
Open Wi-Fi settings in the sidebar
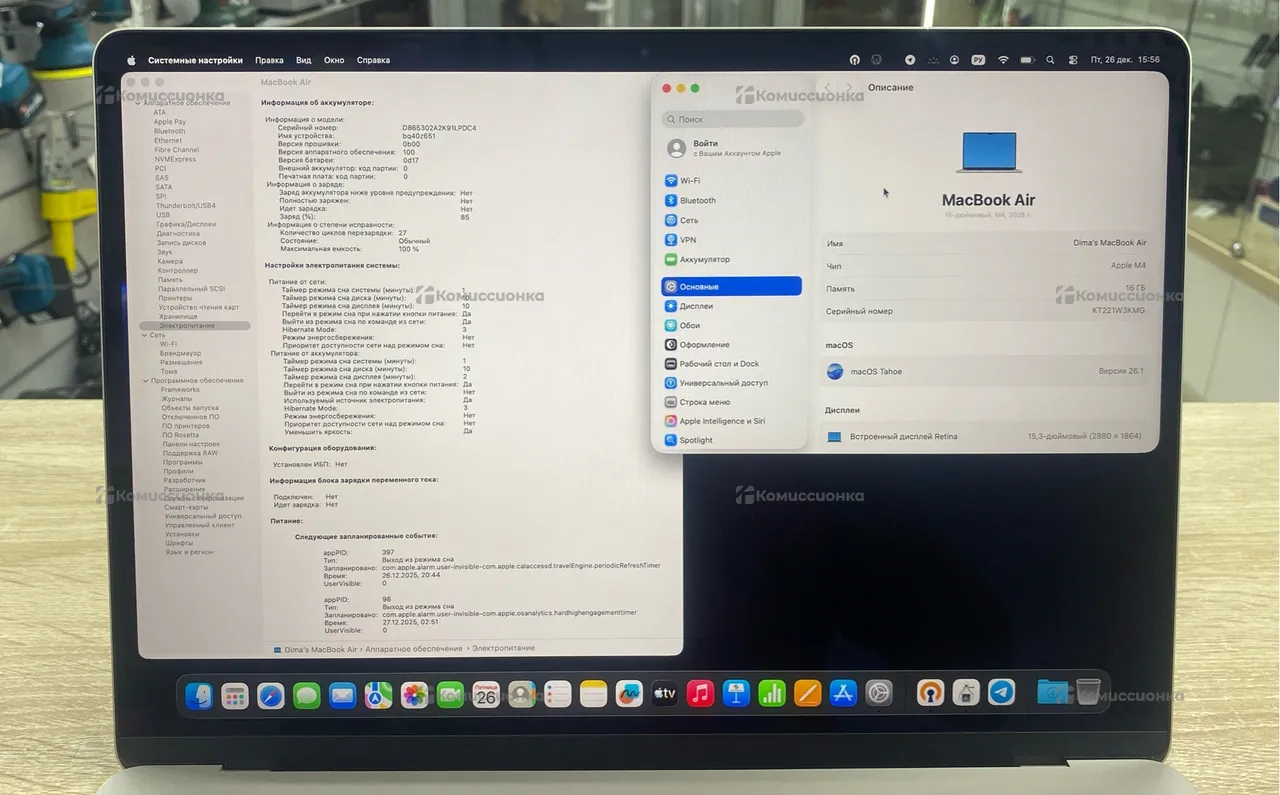[x=689, y=181]
